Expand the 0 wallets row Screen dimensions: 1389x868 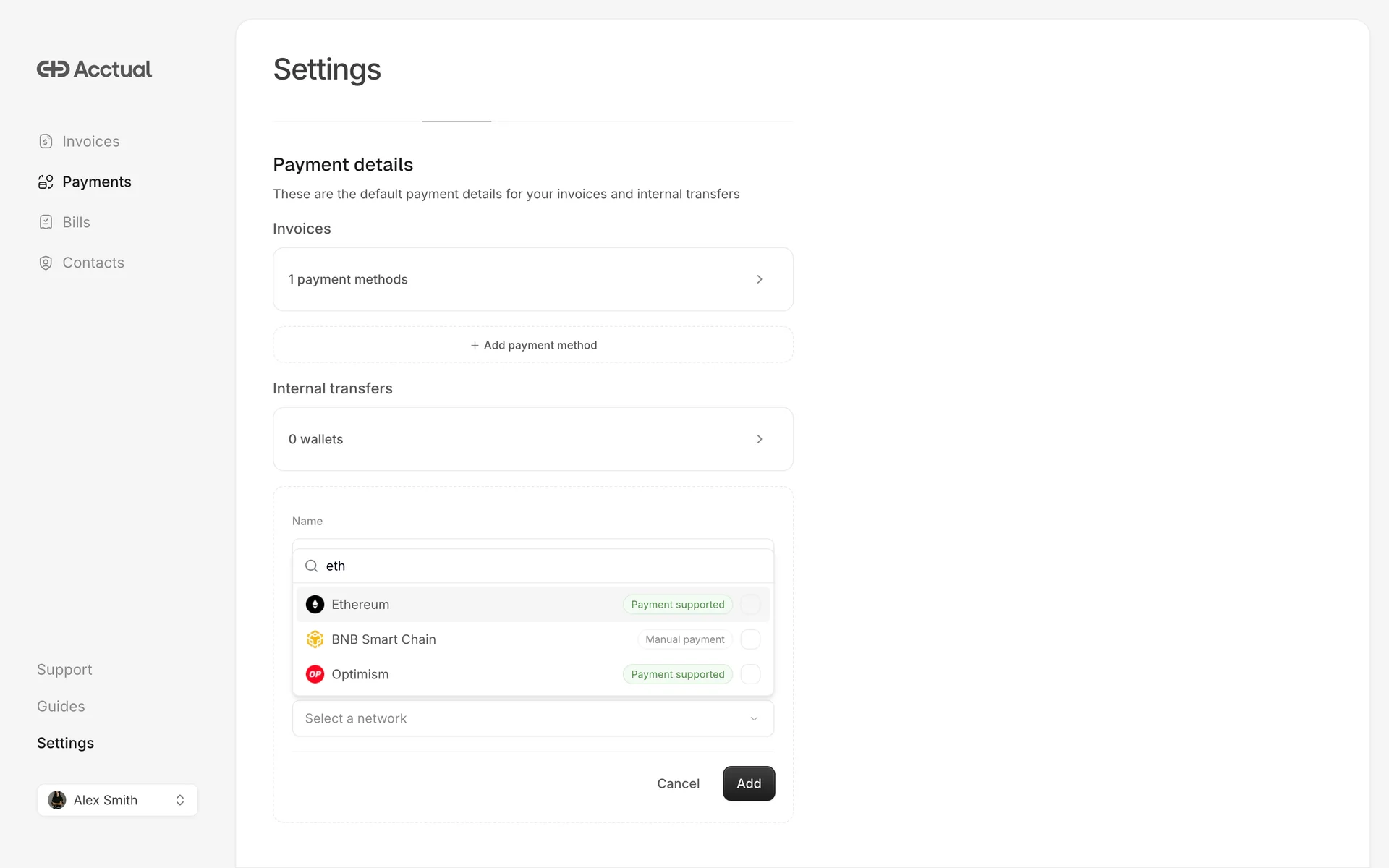coord(532,439)
